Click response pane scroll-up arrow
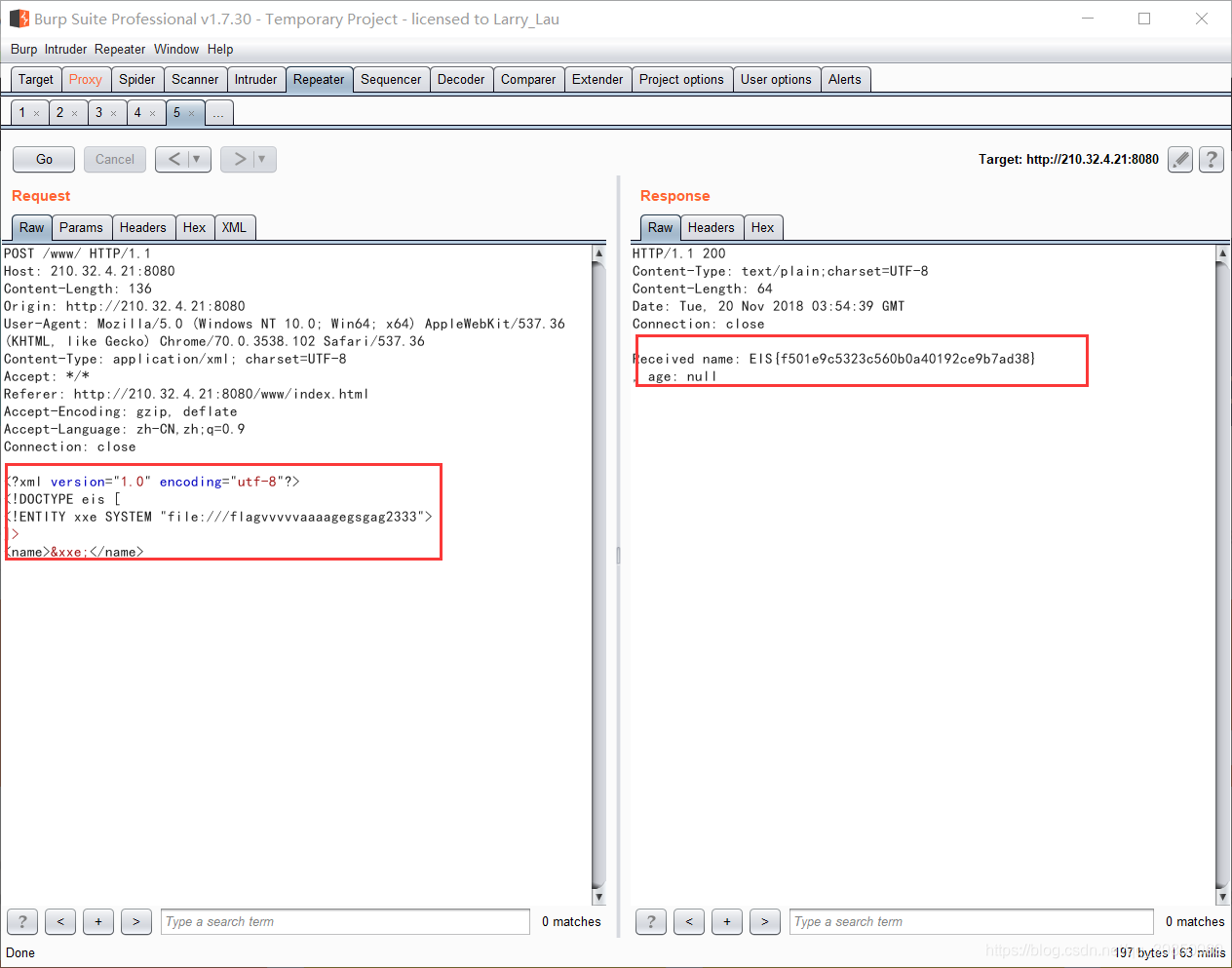 (x=1222, y=253)
